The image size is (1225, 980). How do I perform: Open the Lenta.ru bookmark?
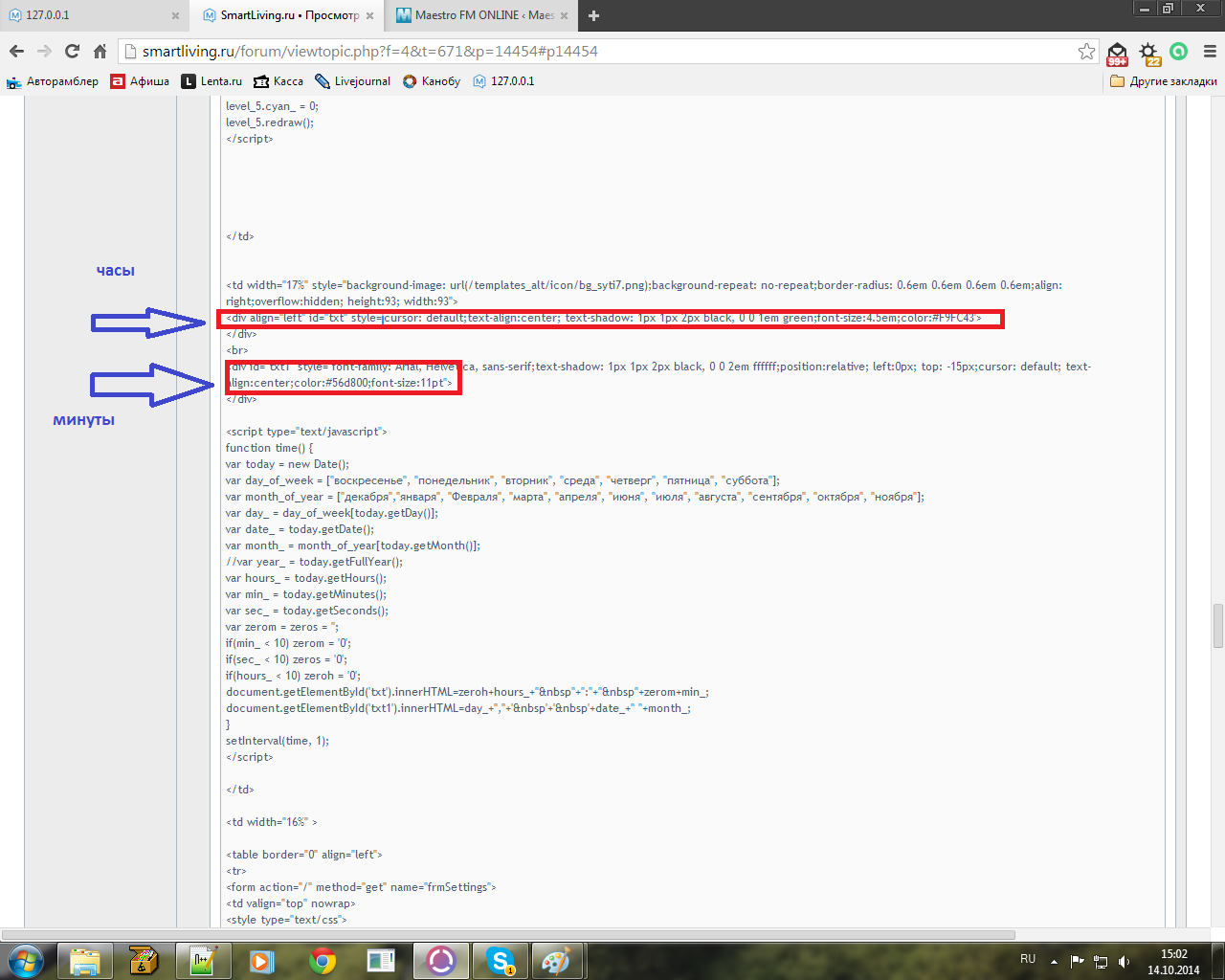click(x=212, y=81)
